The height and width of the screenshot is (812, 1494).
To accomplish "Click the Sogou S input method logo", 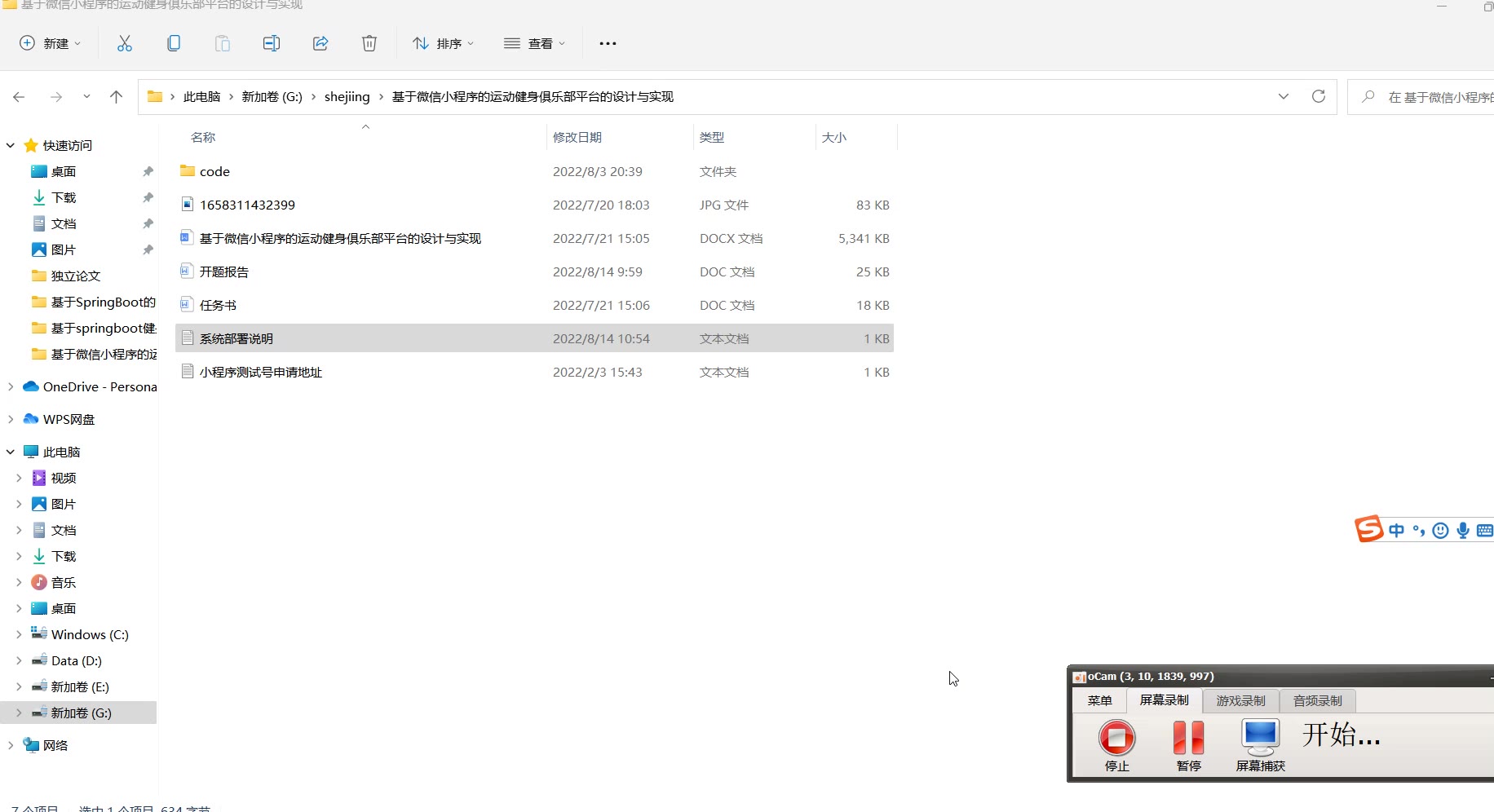I will tap(1369, 529).
